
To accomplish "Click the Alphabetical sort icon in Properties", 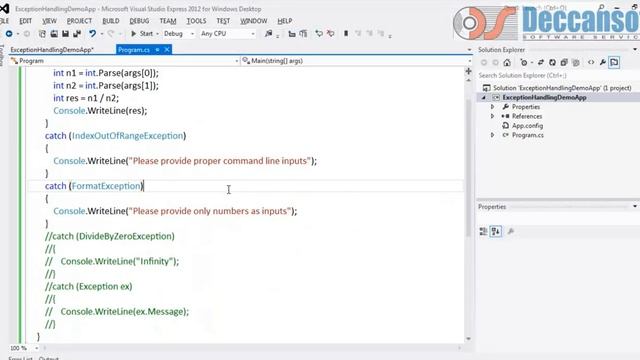I will click(496, 232).
